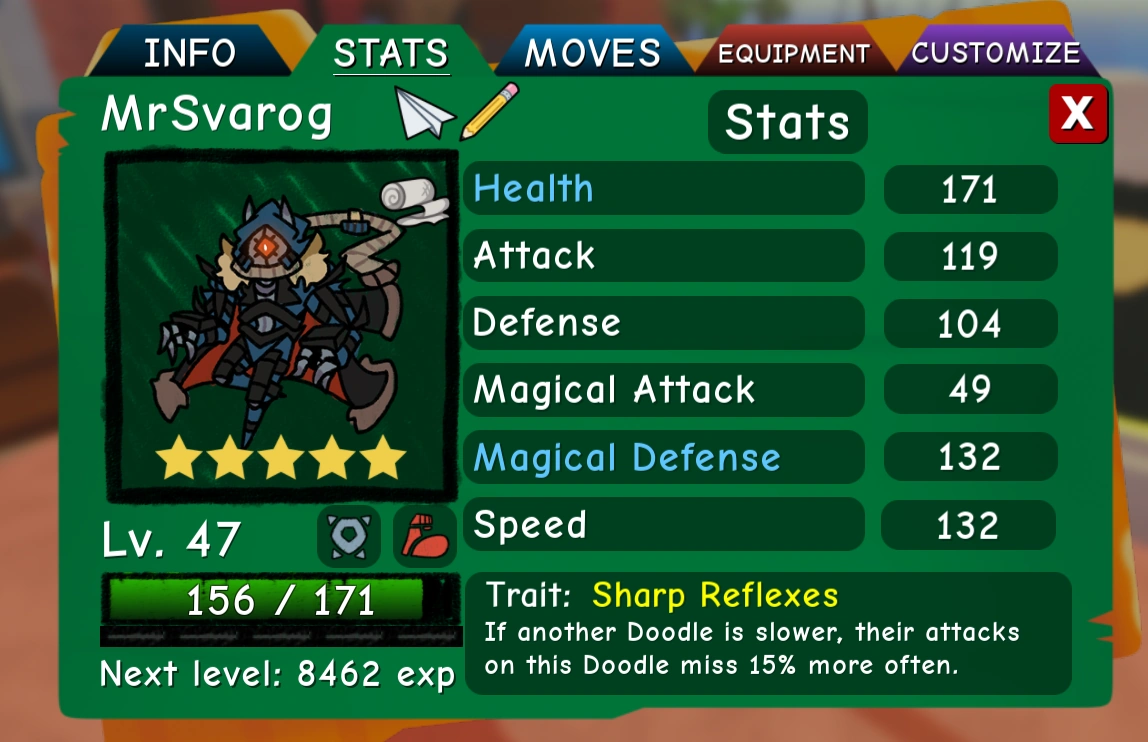1148x742 pixels.
Task: Open the EQUIPMENT tab
Action: pyautogui.click(x=794, y=53)
